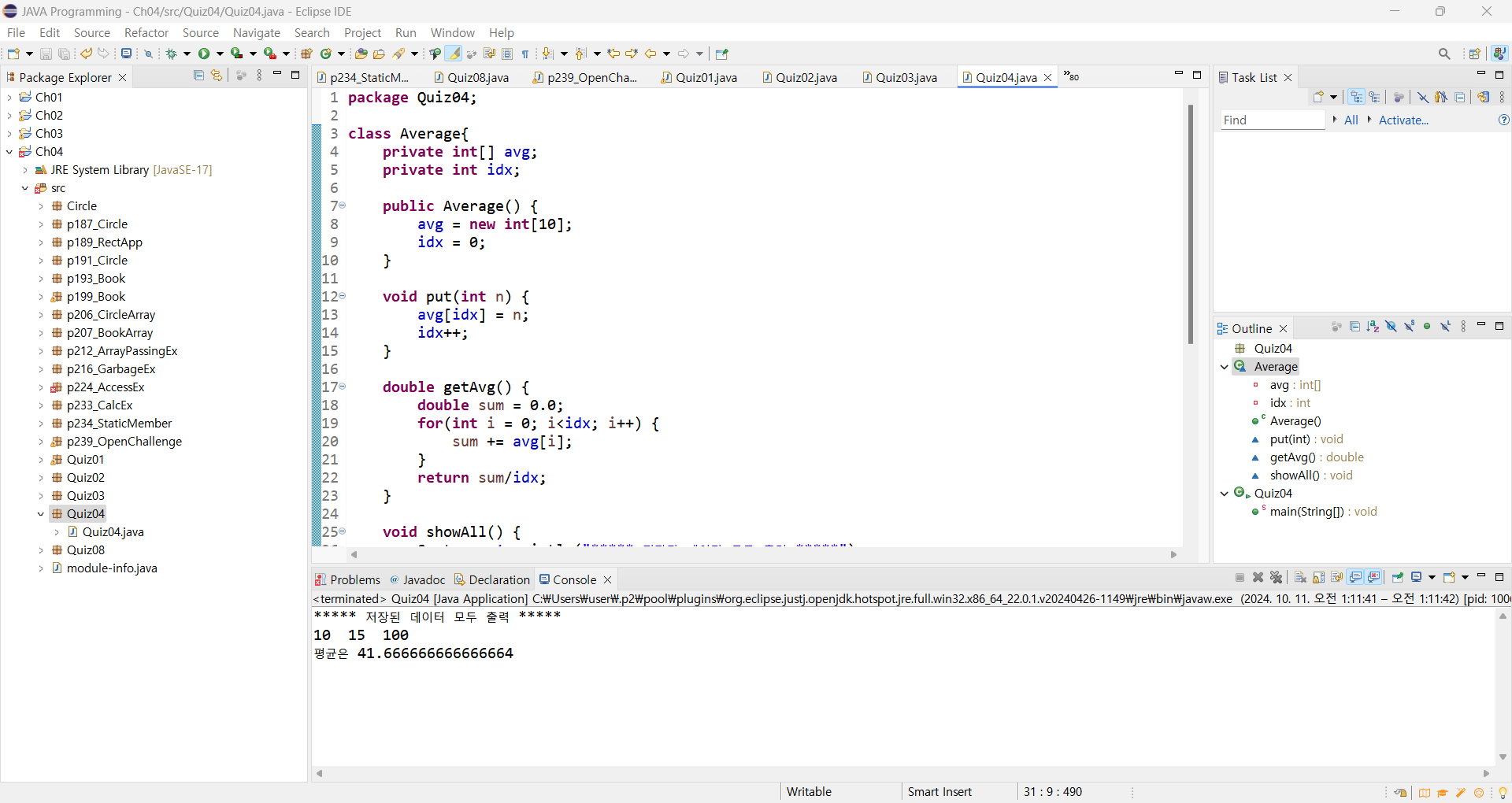Open the Refactor menu
Viewport: 1512px width, 803px height.
[146, 32]
